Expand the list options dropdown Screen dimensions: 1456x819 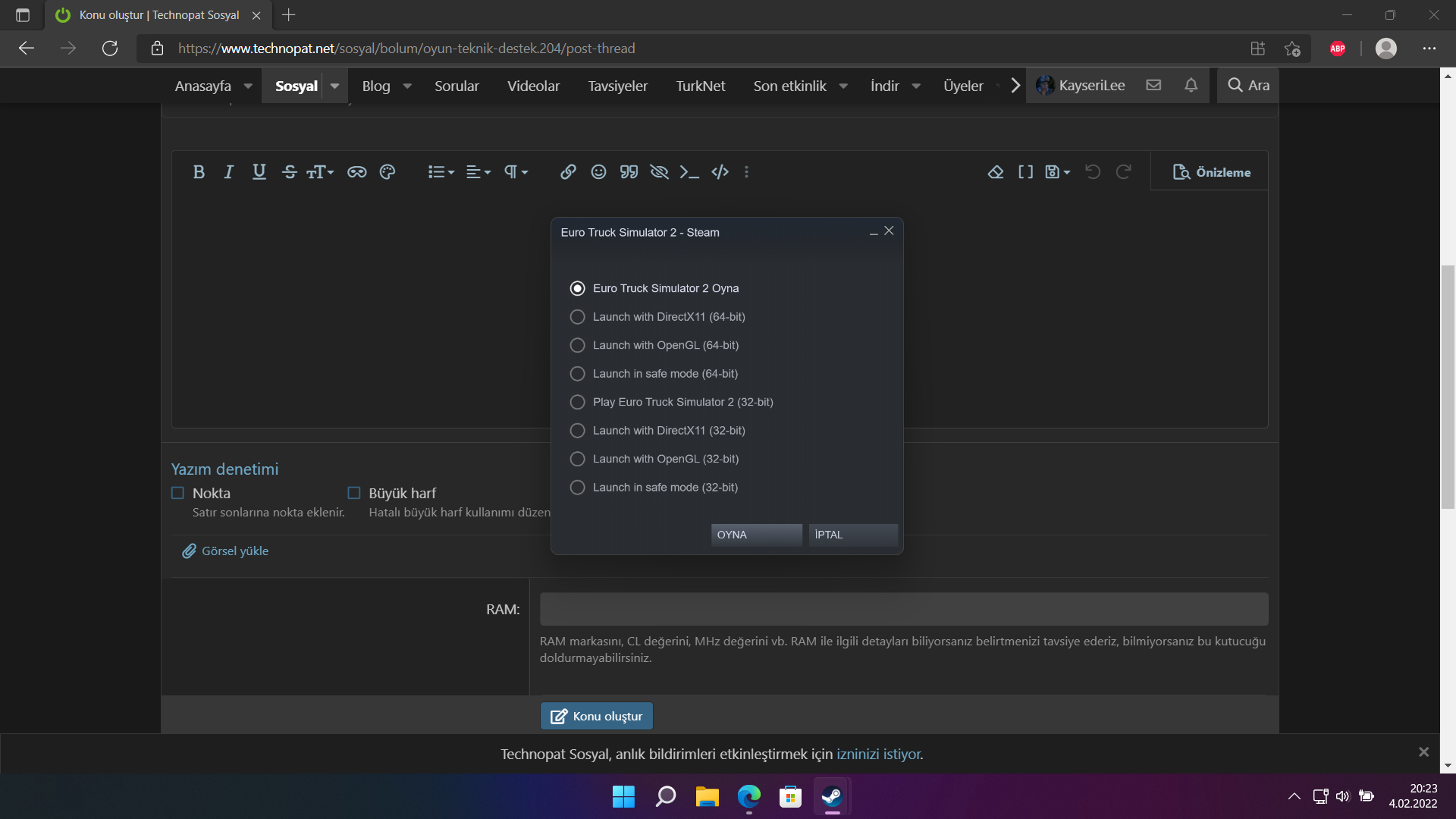pyautogui.click(x=441, y=172)
